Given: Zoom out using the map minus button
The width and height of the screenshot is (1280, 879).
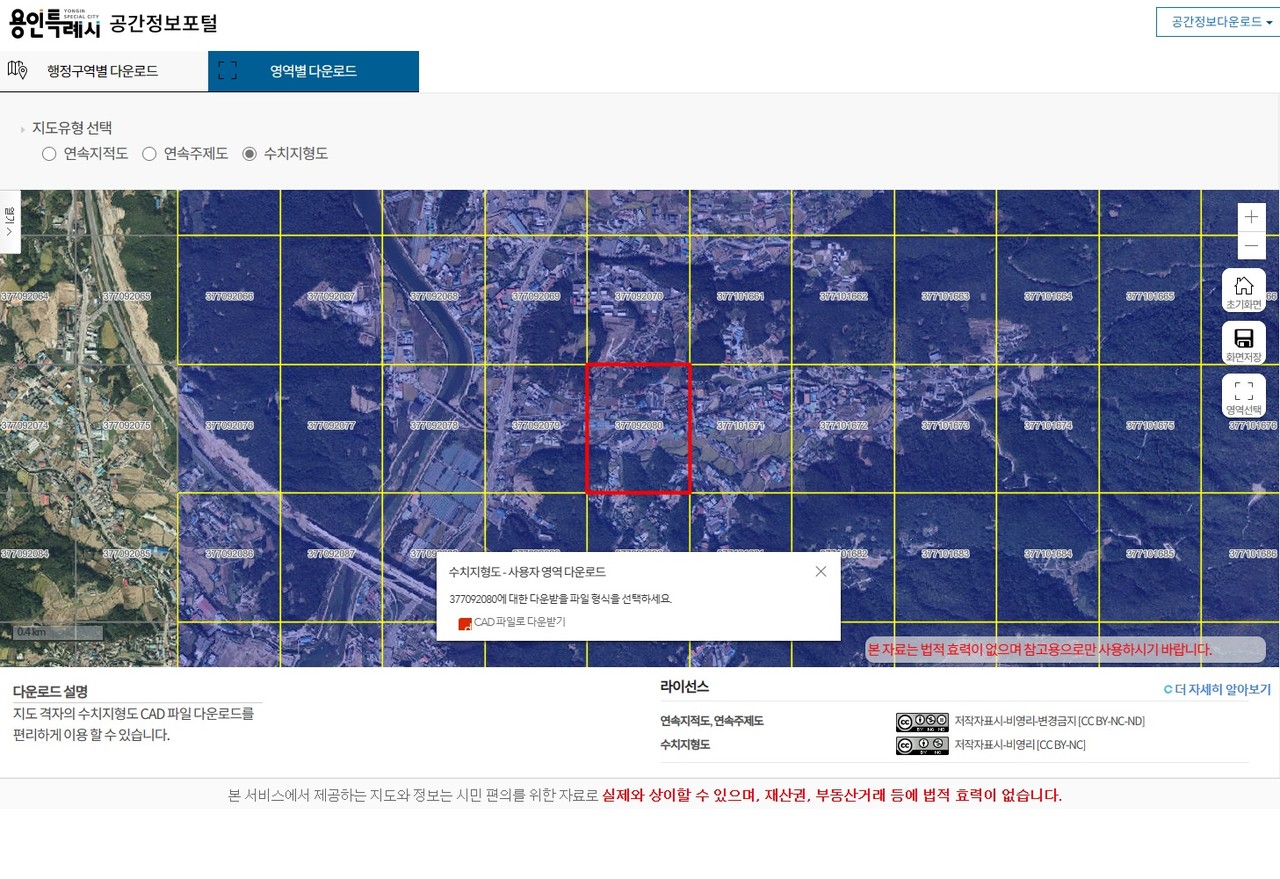Looking at the screenshot, I should 1251,246.
